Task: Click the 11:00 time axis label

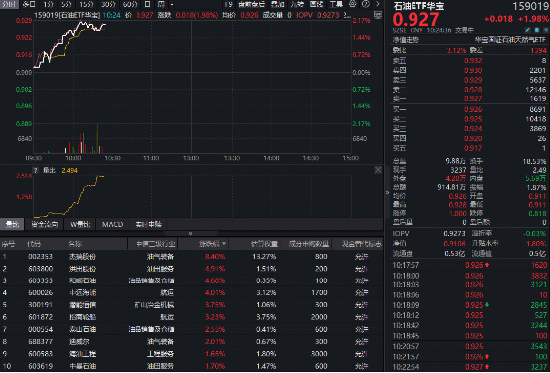Action: [151, 158]
